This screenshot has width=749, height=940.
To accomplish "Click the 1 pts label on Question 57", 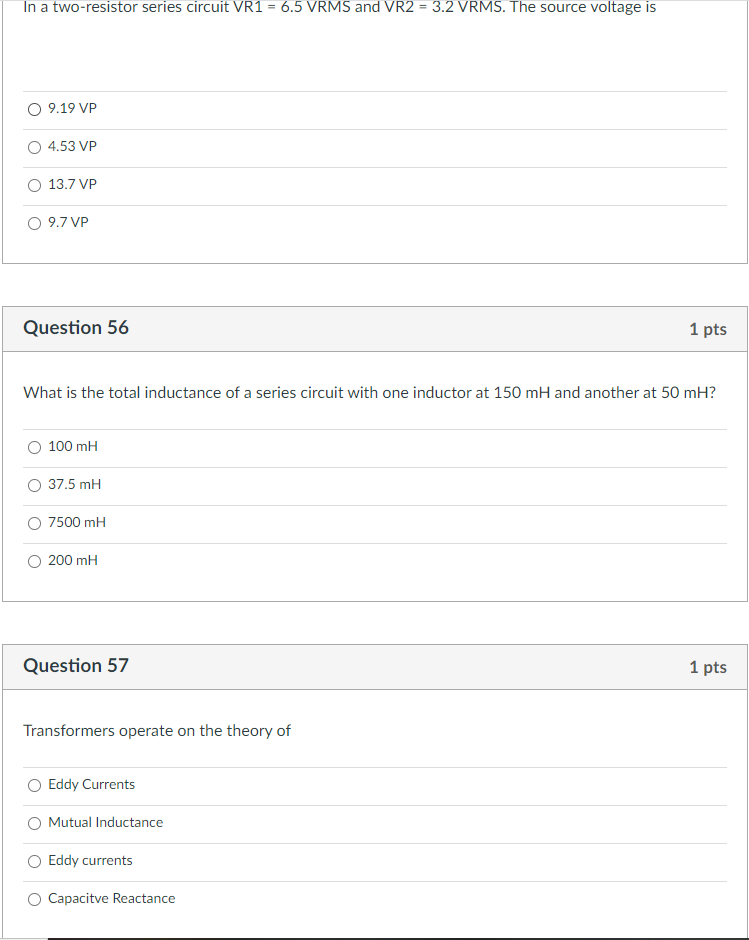I will pos(708,666).
